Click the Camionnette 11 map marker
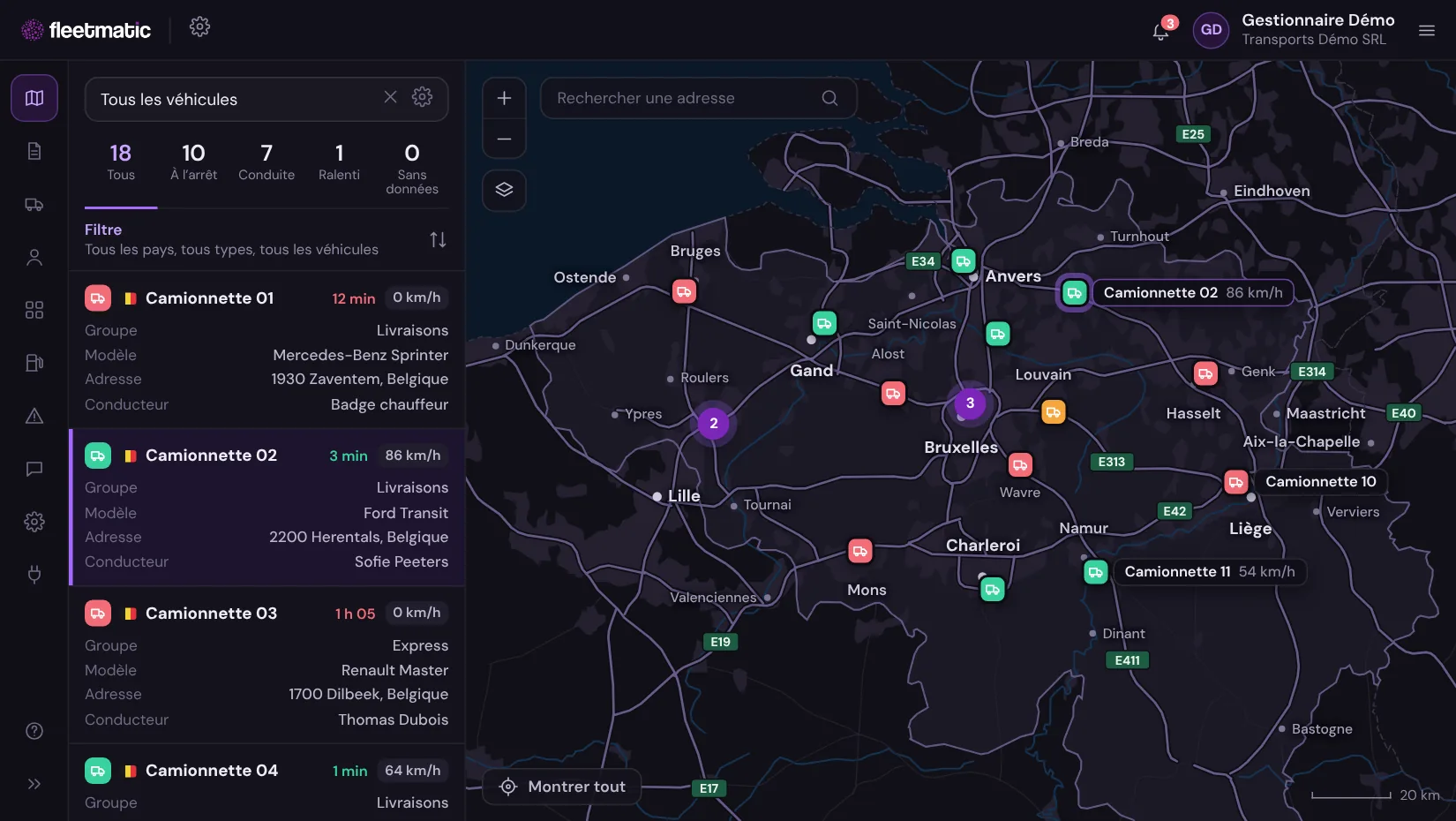 tap(1095, 572)
